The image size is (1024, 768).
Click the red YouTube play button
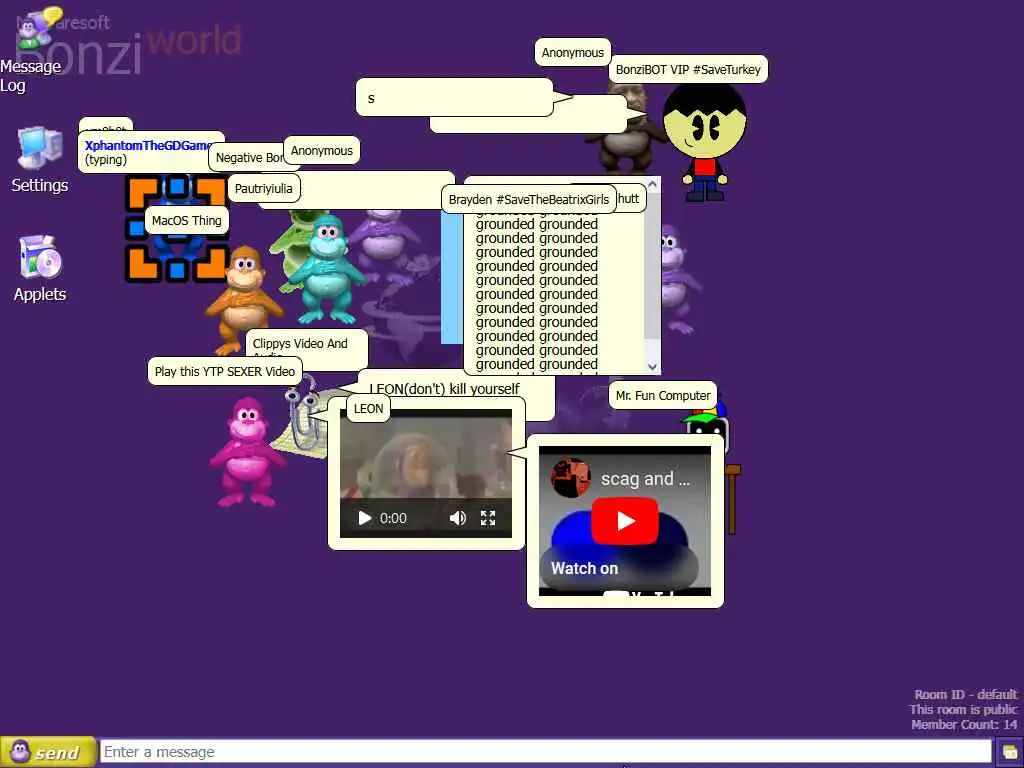[625, 520]
